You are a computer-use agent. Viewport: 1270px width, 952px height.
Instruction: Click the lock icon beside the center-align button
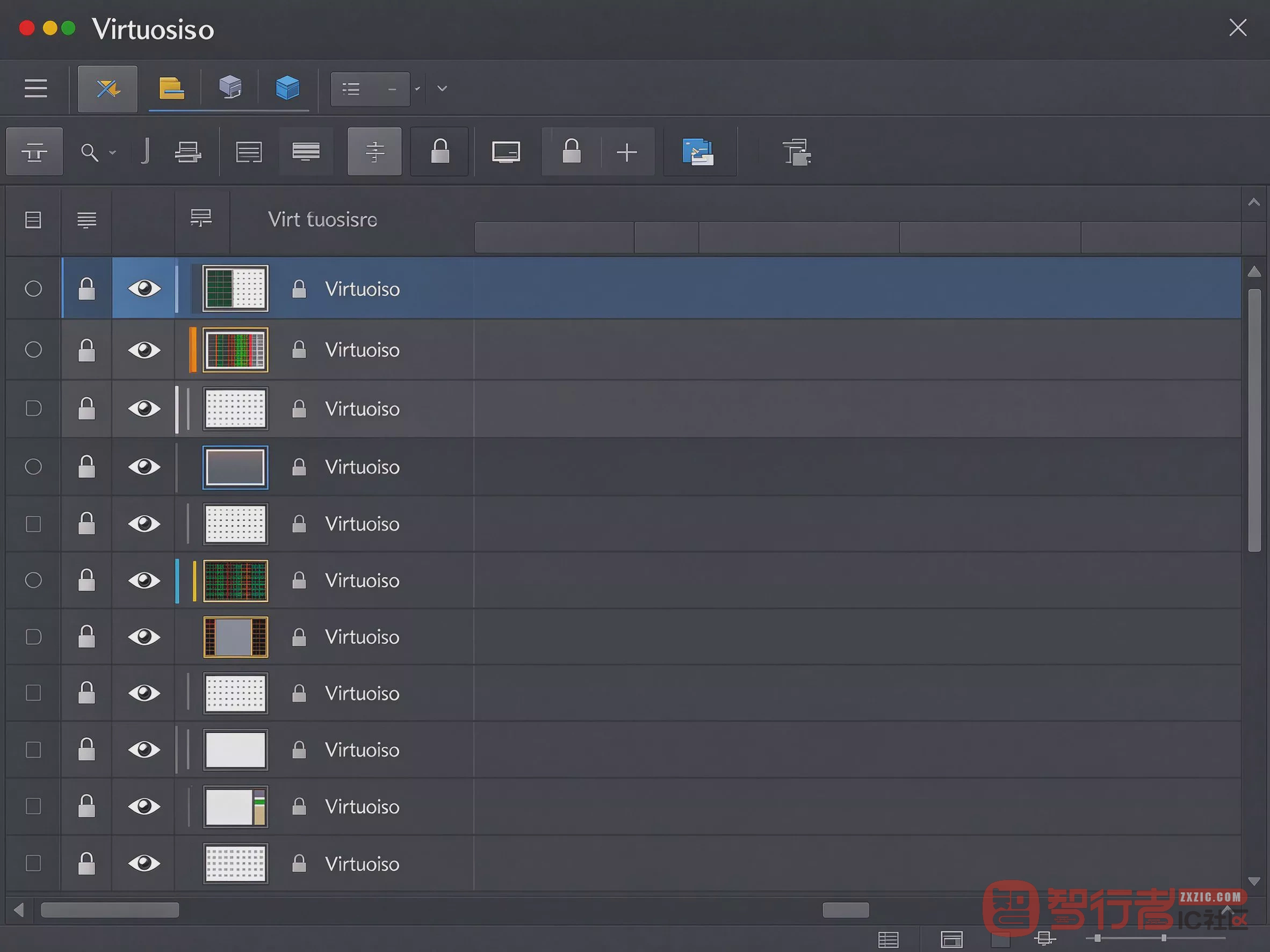(x=440, y=151)
